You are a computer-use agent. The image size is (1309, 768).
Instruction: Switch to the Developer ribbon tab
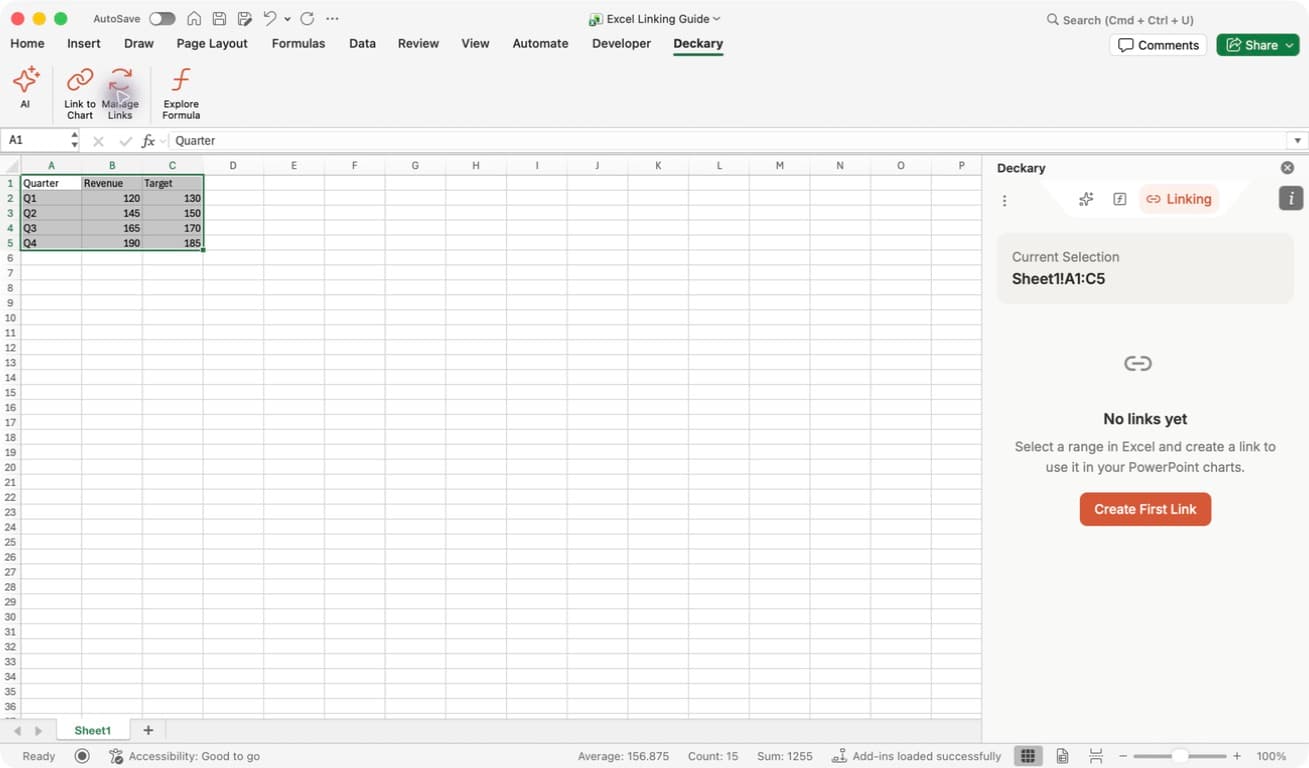(621, 43)
